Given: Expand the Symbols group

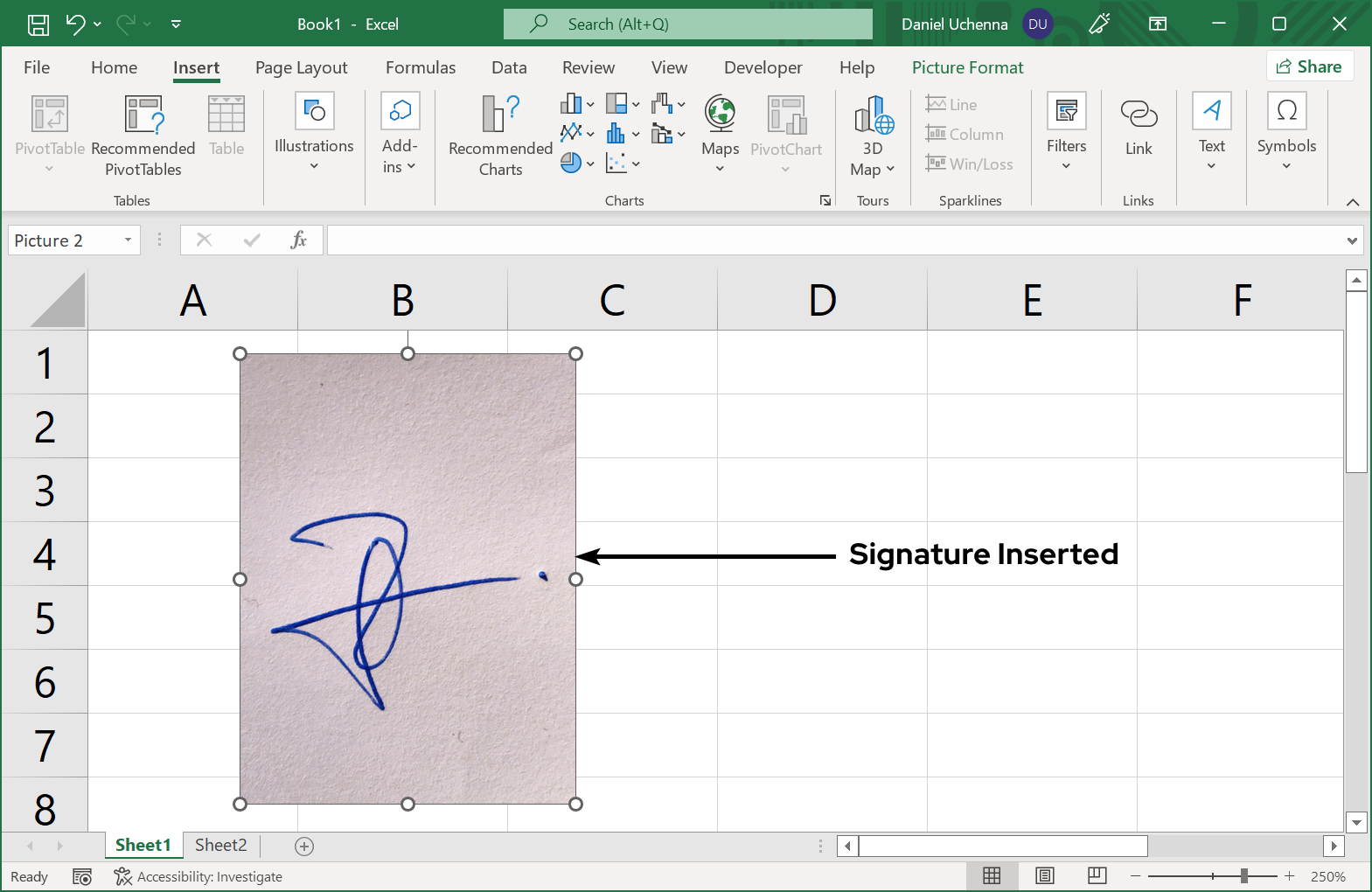Looking at the screenshot, I should pyautogui.click(x=1286, y=133).
